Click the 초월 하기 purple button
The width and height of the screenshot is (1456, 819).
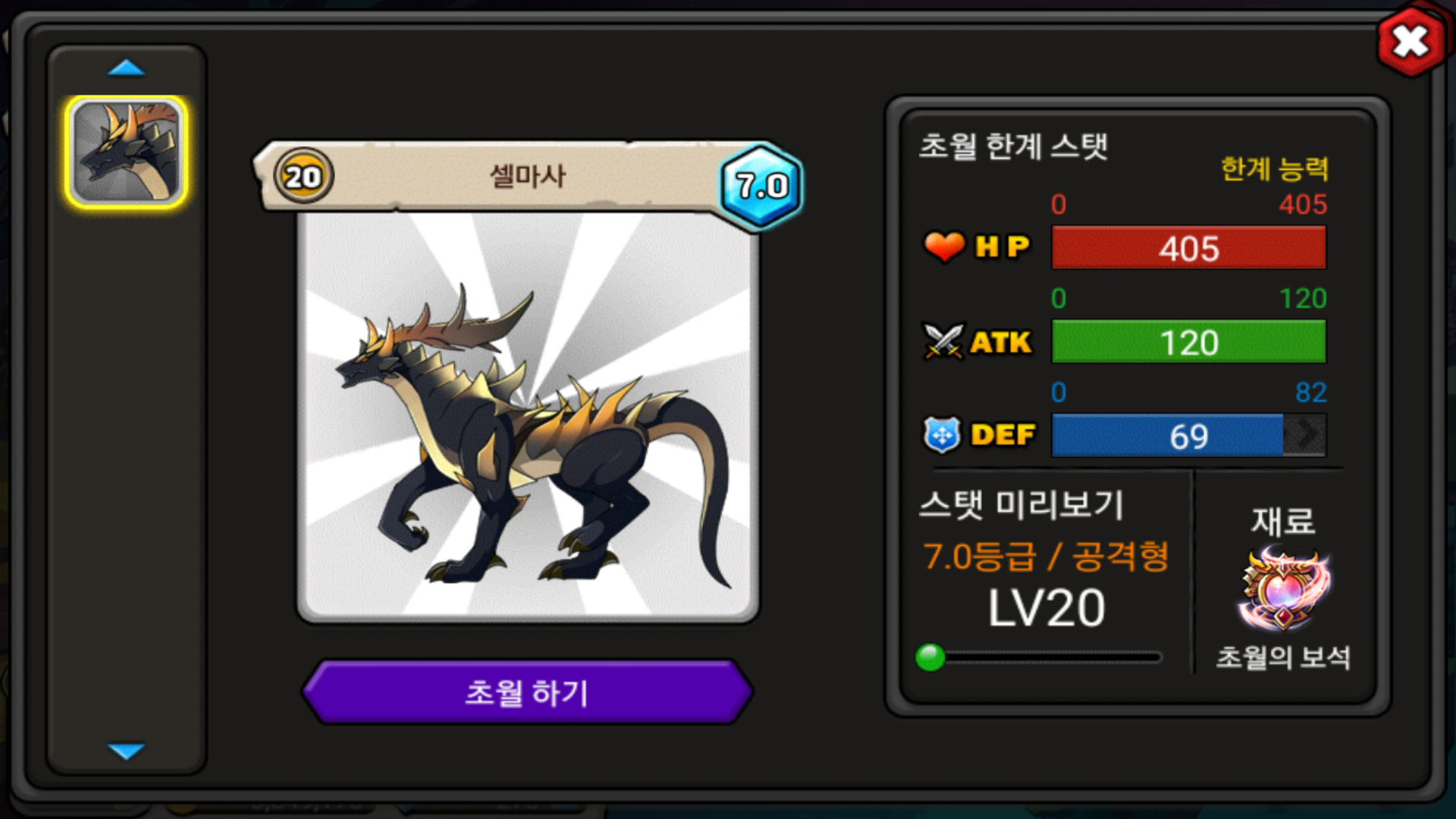[527, 692]
